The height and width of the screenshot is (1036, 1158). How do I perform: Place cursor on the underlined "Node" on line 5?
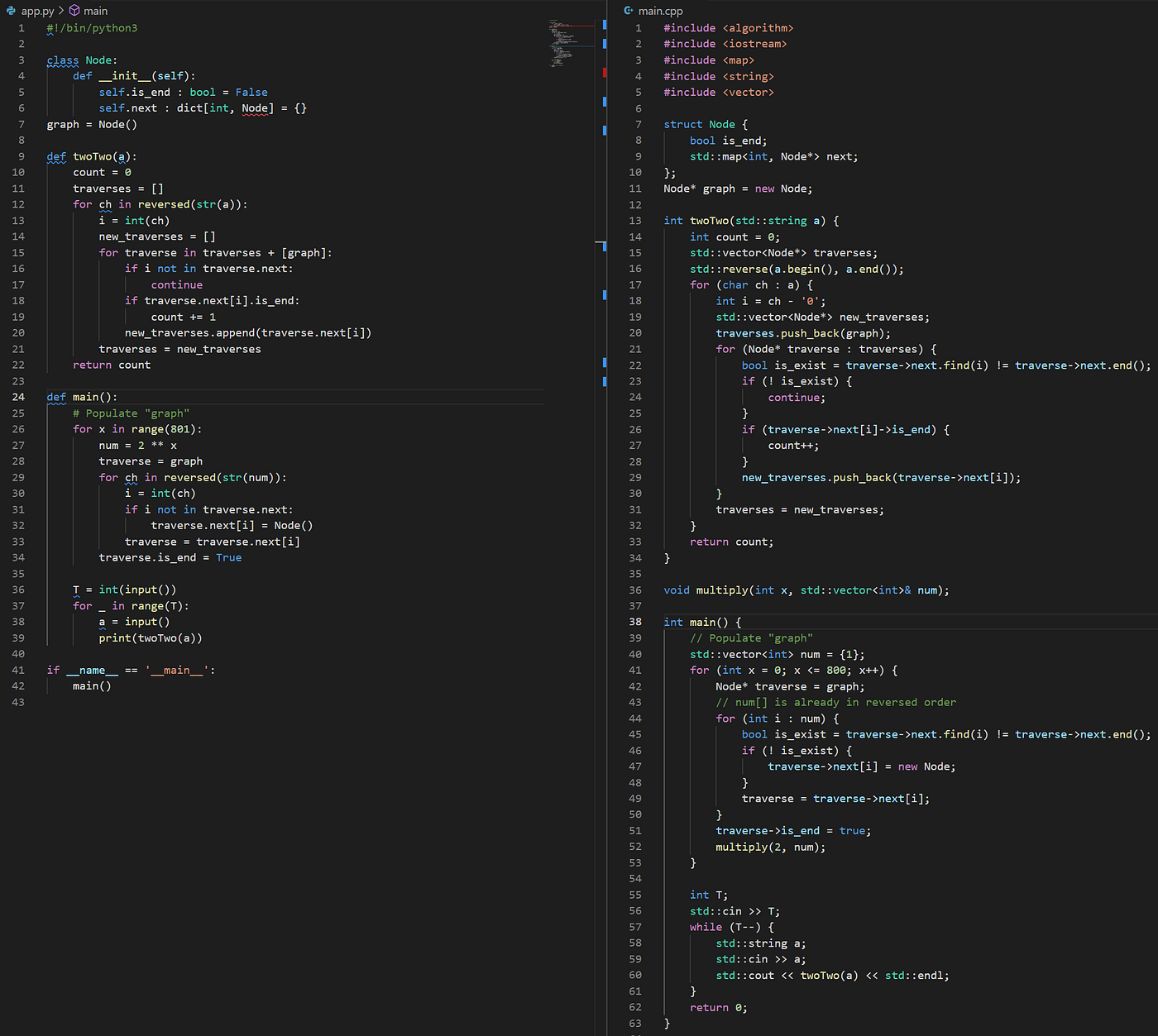pos(256,107)
